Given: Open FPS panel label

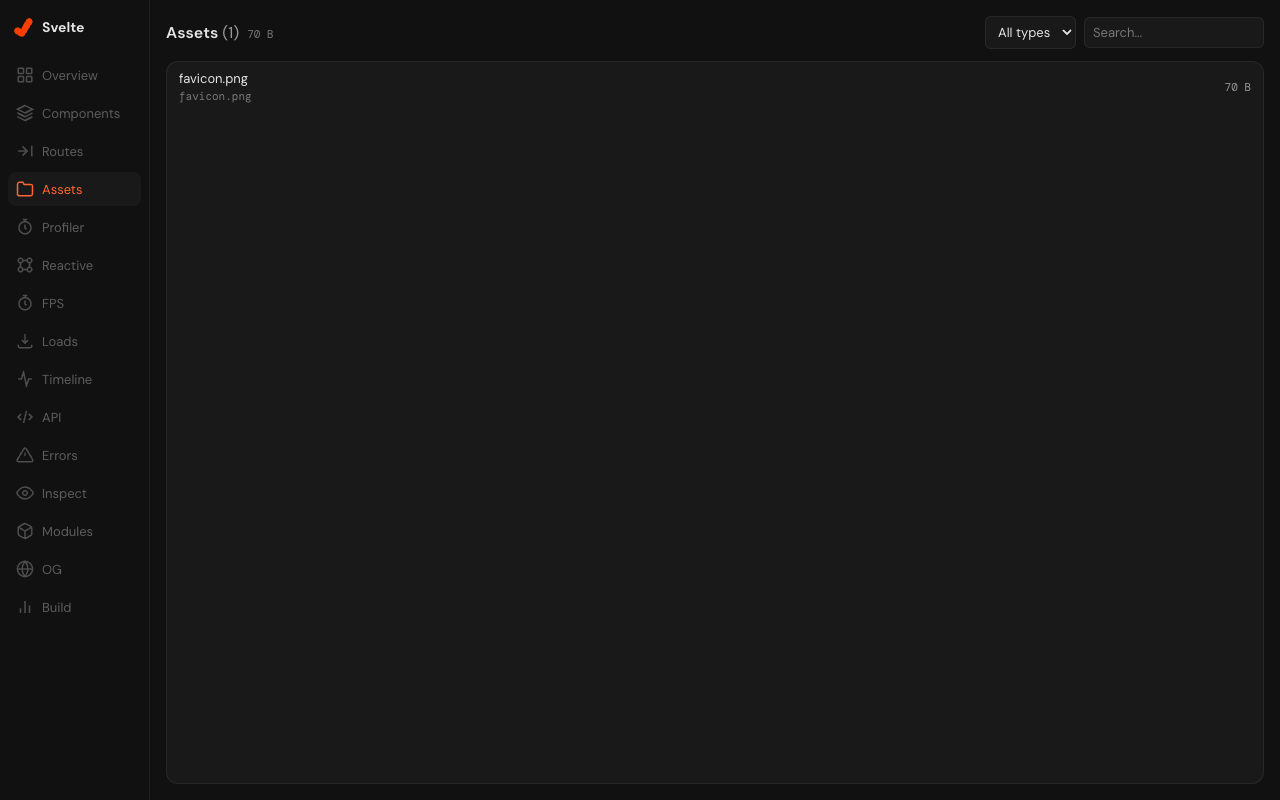Looking at the screenshot, I should pyautogui.click(x=53, y=303).
